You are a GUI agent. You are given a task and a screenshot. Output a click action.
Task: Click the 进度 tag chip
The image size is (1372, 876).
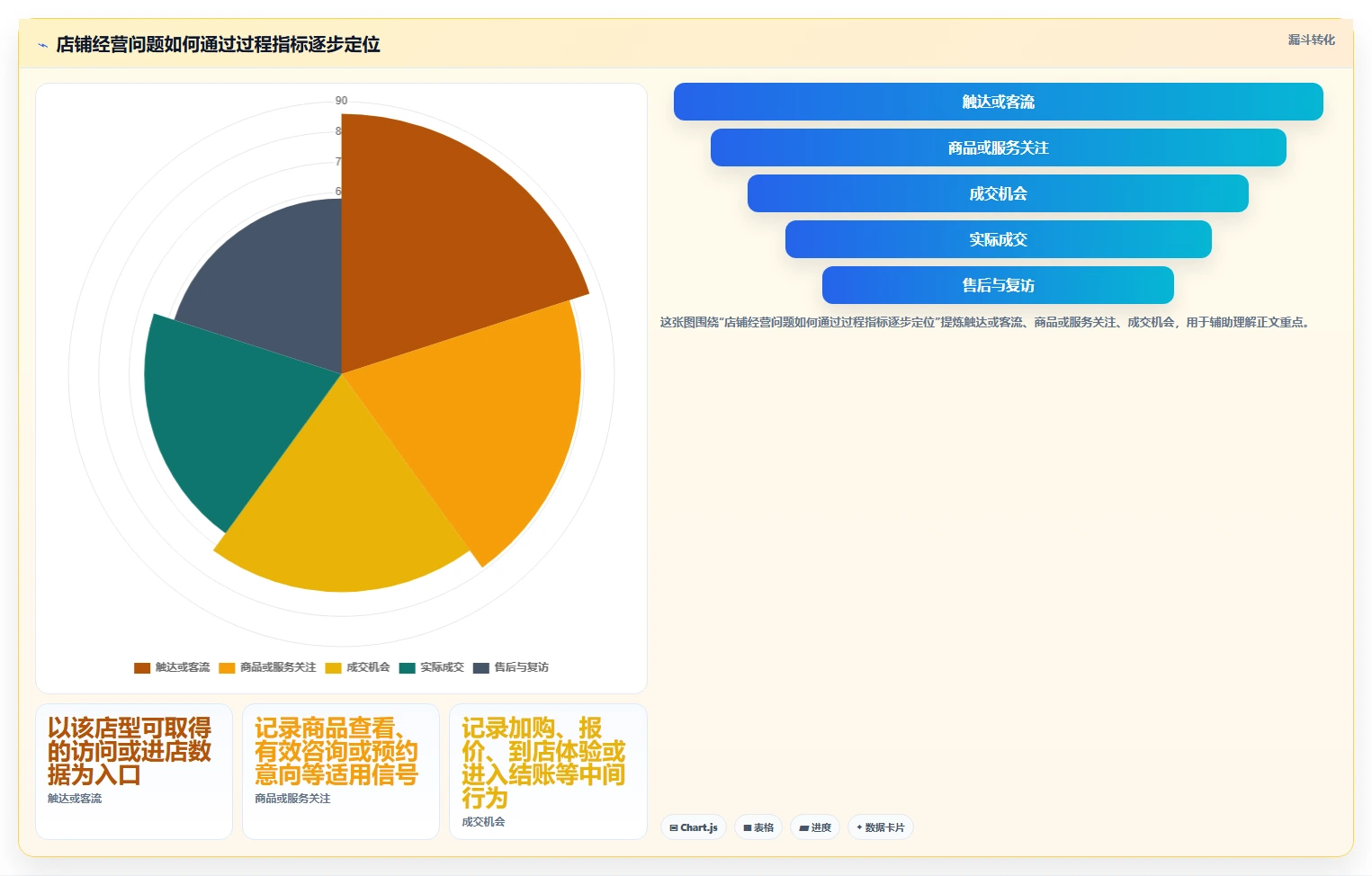coord(815,827)
